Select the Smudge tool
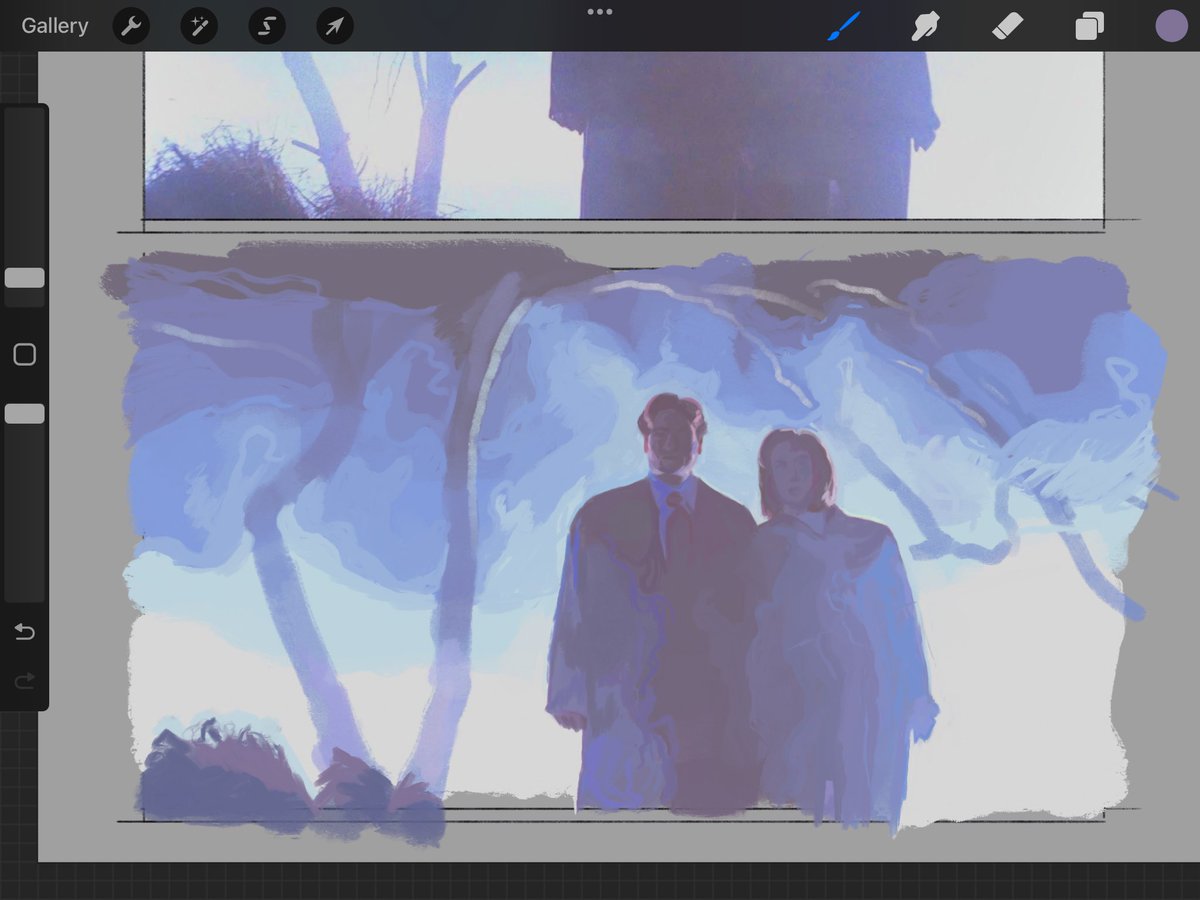Image resolution: width=1200 pixels, height=900 pixels. click(x=926, y=26)
